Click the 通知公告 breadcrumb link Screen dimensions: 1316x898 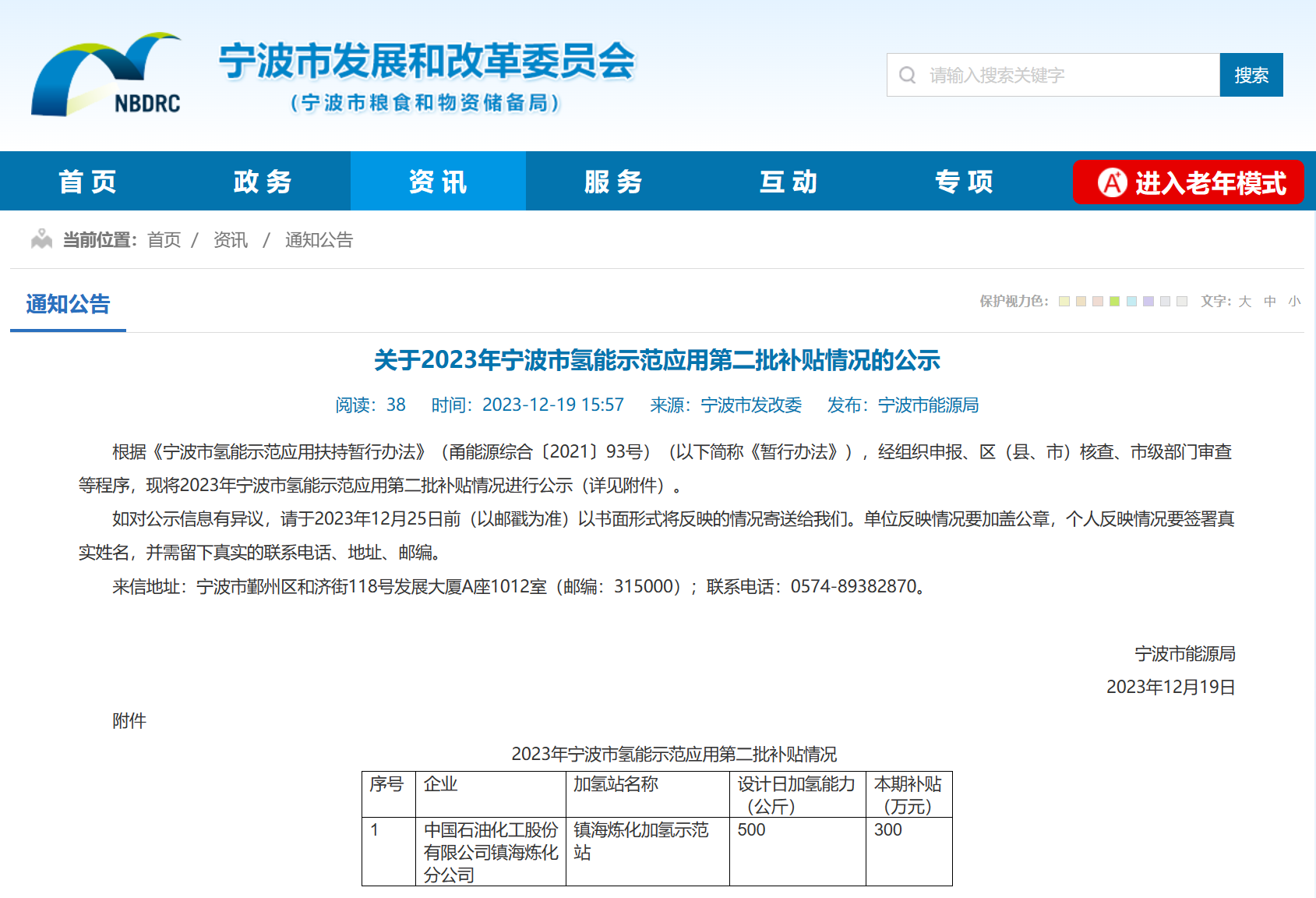coord(319,240)
